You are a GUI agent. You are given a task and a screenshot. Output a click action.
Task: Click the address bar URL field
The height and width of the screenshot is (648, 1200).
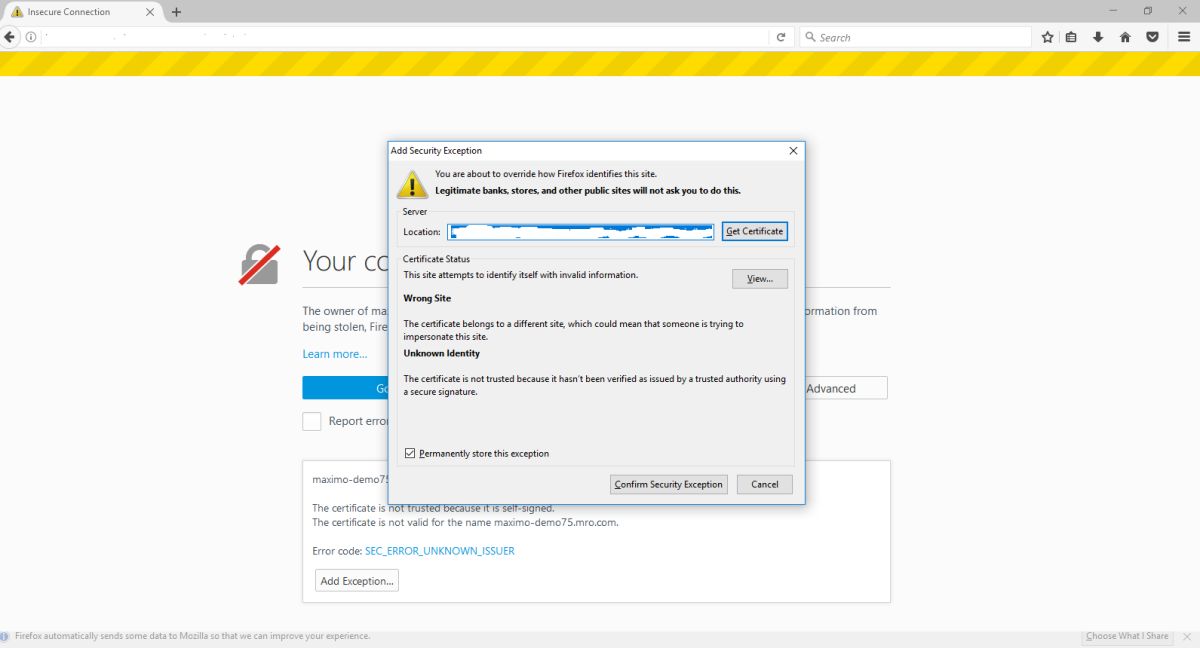pos(405,37)
